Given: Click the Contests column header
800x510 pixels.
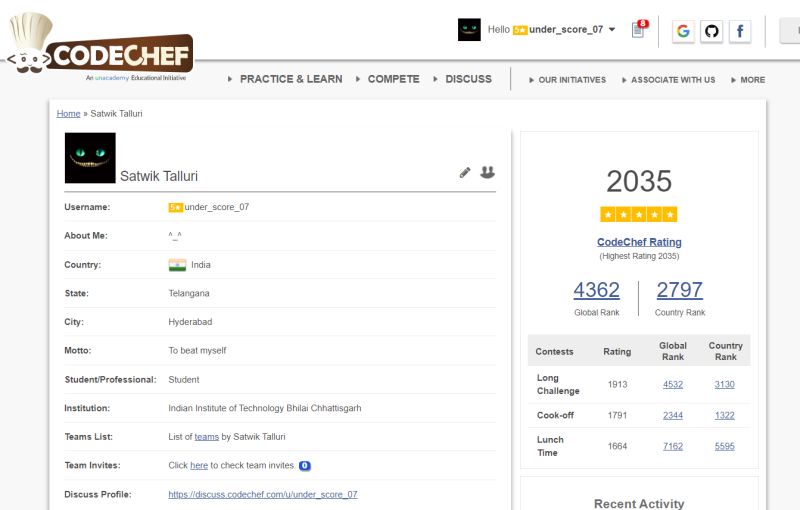Looking at the screenshot, I should pyautogui.click(x=554, y=351).
